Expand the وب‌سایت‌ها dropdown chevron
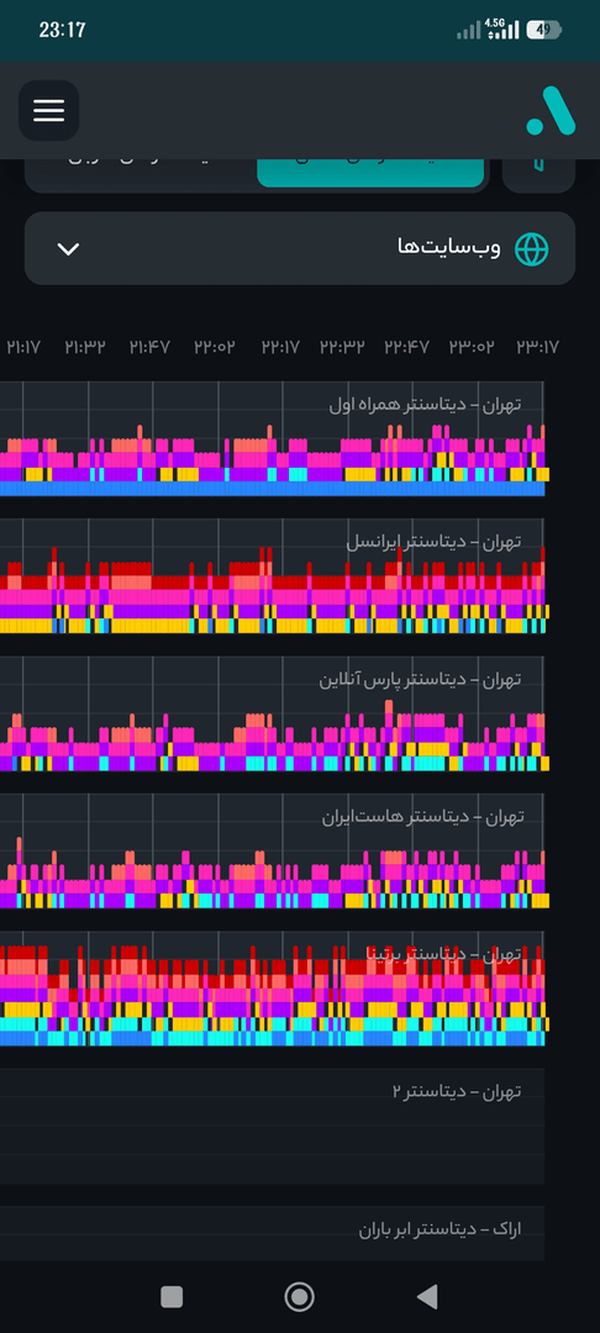The width and height of the screenshot is (600, 1333). coord(68,249)
